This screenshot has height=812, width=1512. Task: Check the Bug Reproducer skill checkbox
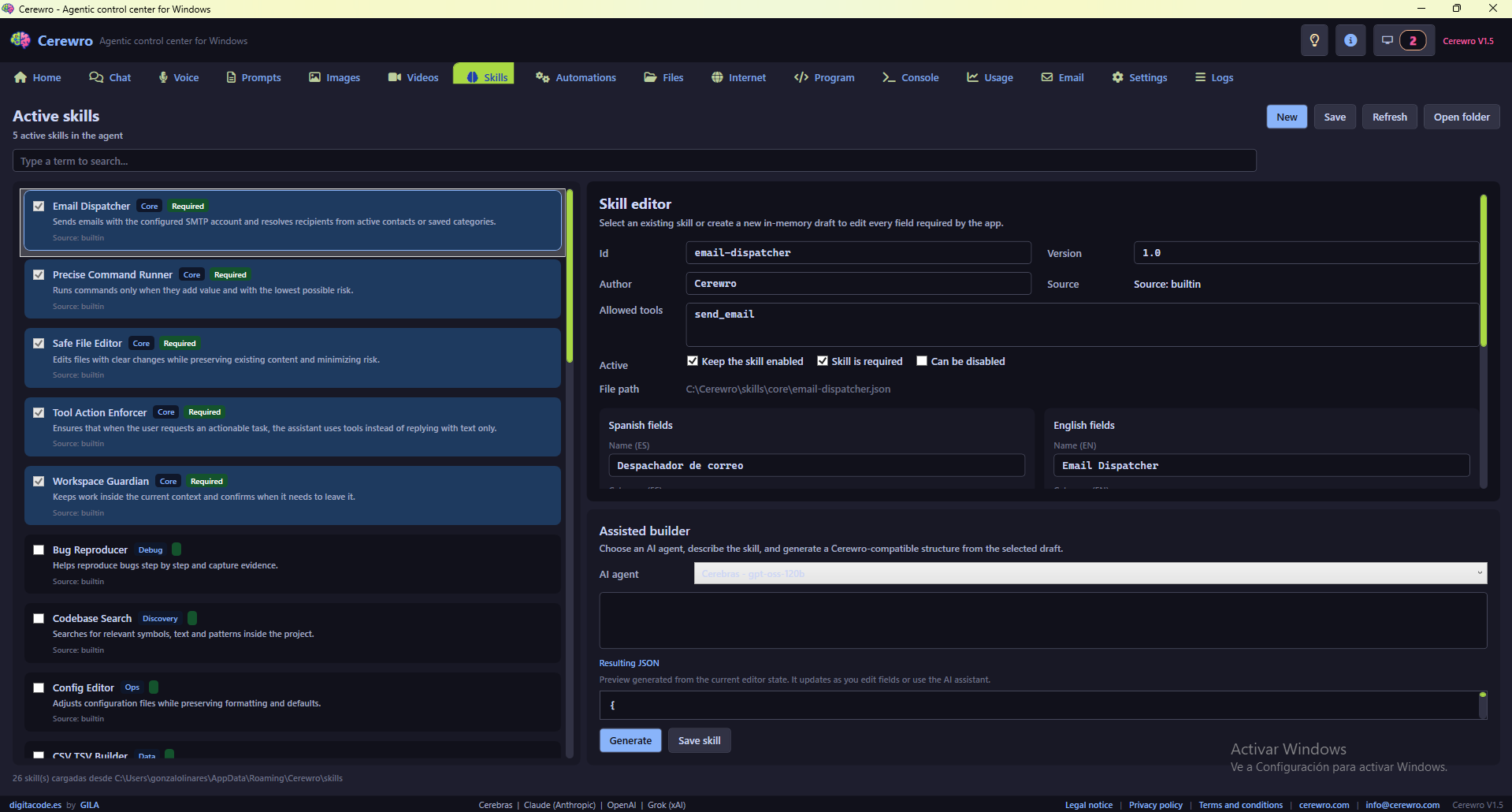[x=38, y=549]
